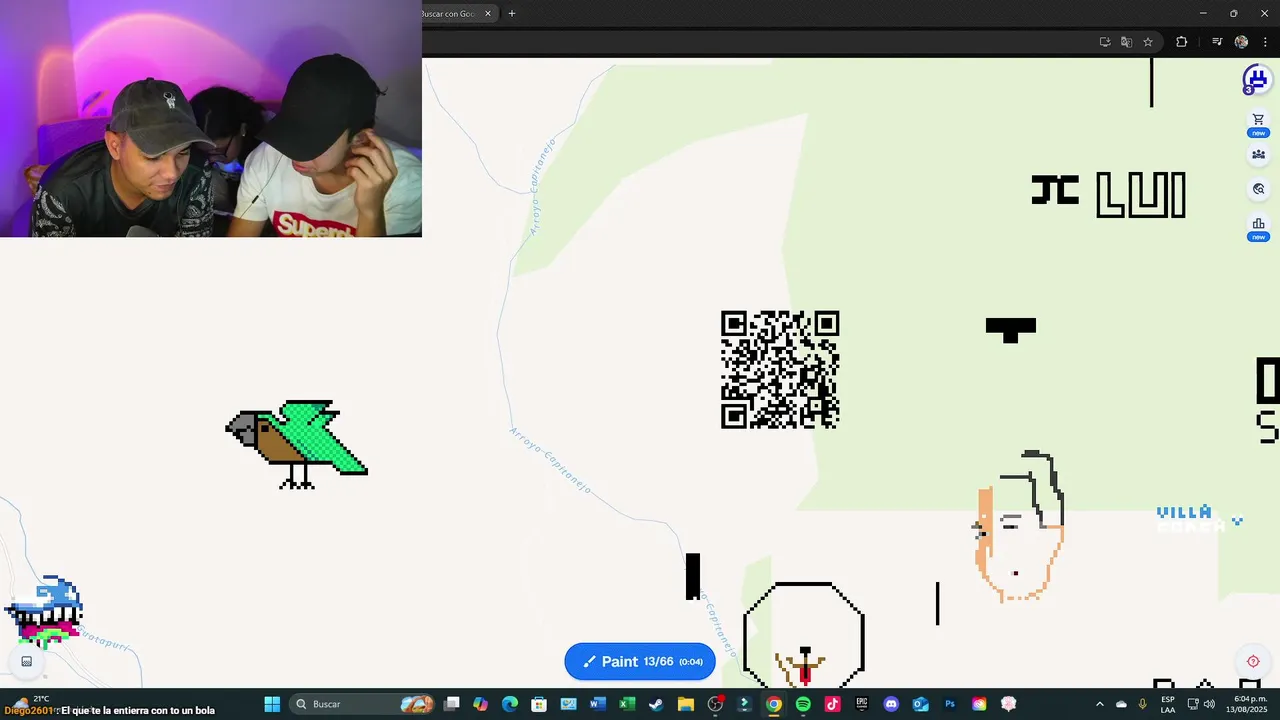Open the Chrome three-dot menu
Screen dimensions: 1280x720
click(1264, 42)
